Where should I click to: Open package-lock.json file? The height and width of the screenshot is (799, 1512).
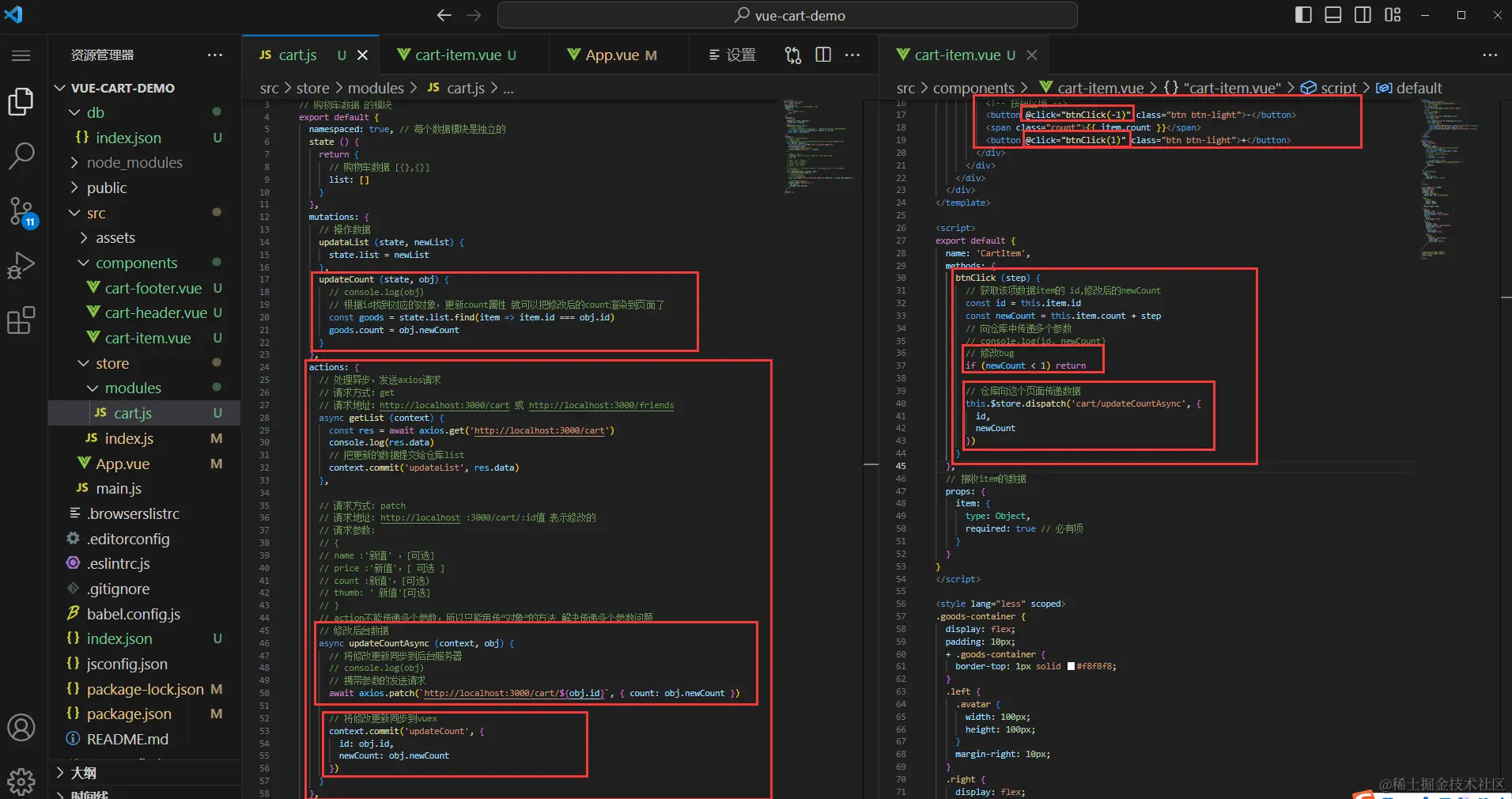[x=145, y=689]
